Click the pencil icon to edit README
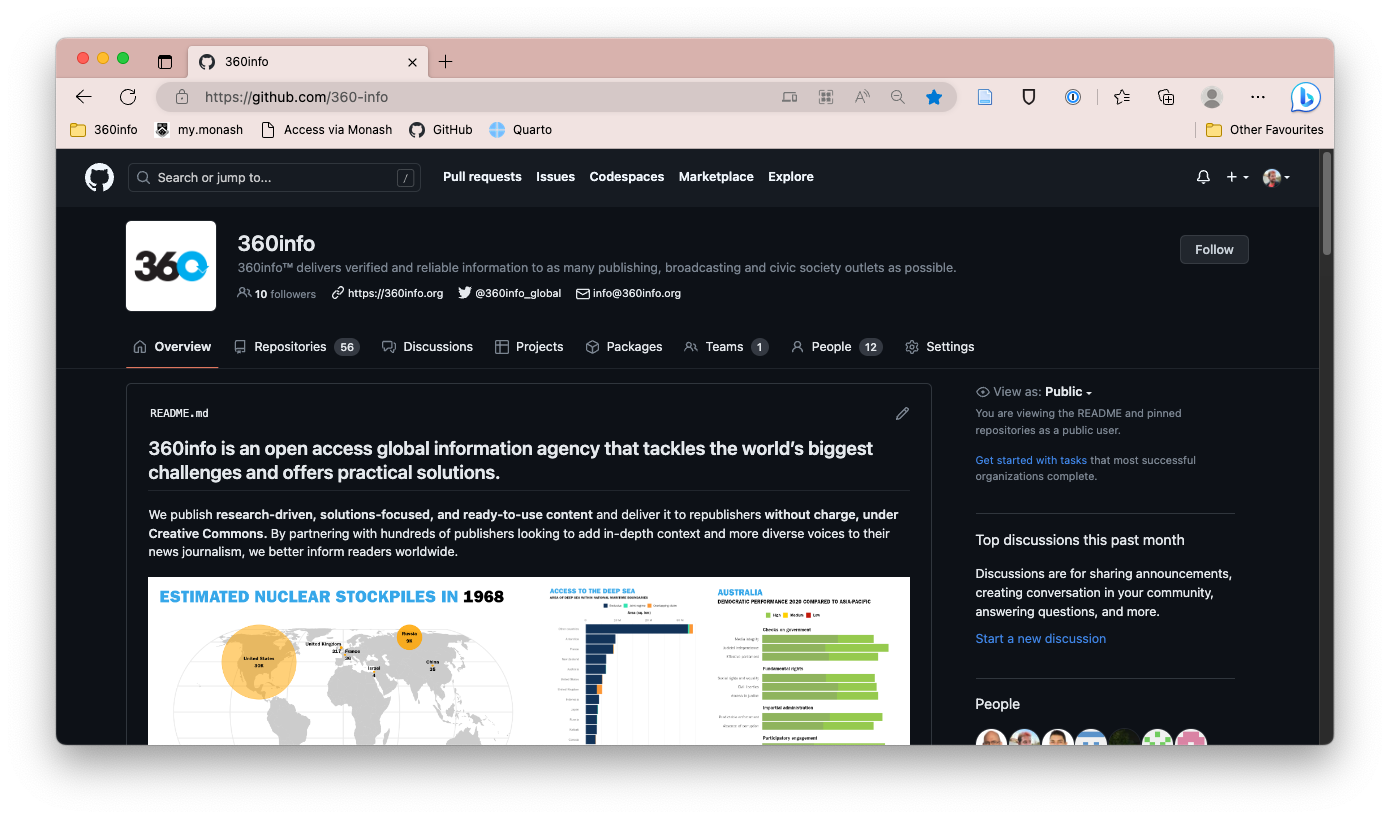This screenshot has width=1390, height=819. pyautogui.click(x=902, y=413)
